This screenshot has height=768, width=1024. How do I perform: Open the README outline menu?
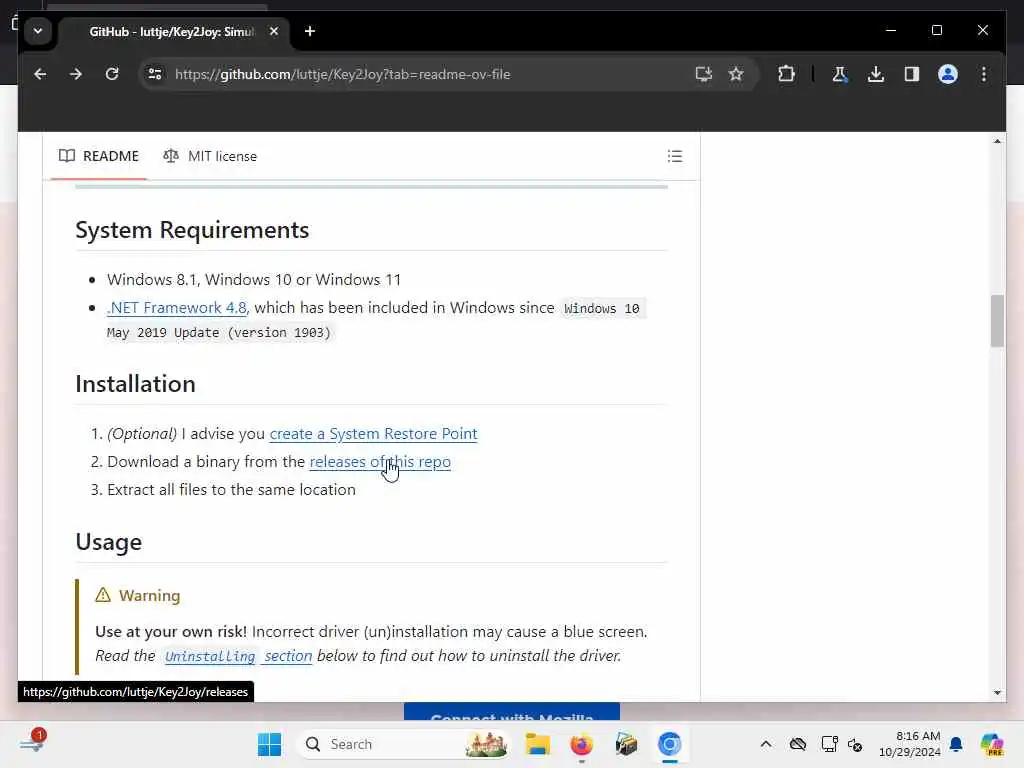tap(675, 156)
